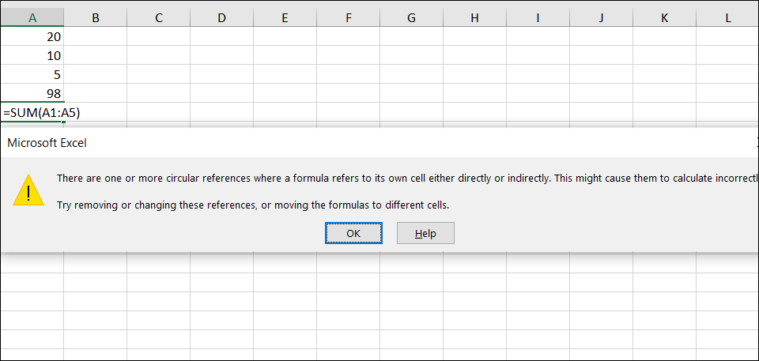Select column B header
Viewport: 759px width, 361px height.
pos(95,18)
